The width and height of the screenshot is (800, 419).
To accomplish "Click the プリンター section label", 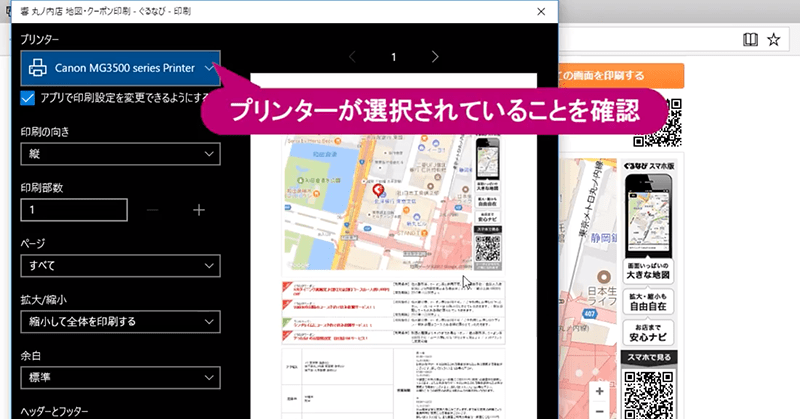I will pos(40,39).
